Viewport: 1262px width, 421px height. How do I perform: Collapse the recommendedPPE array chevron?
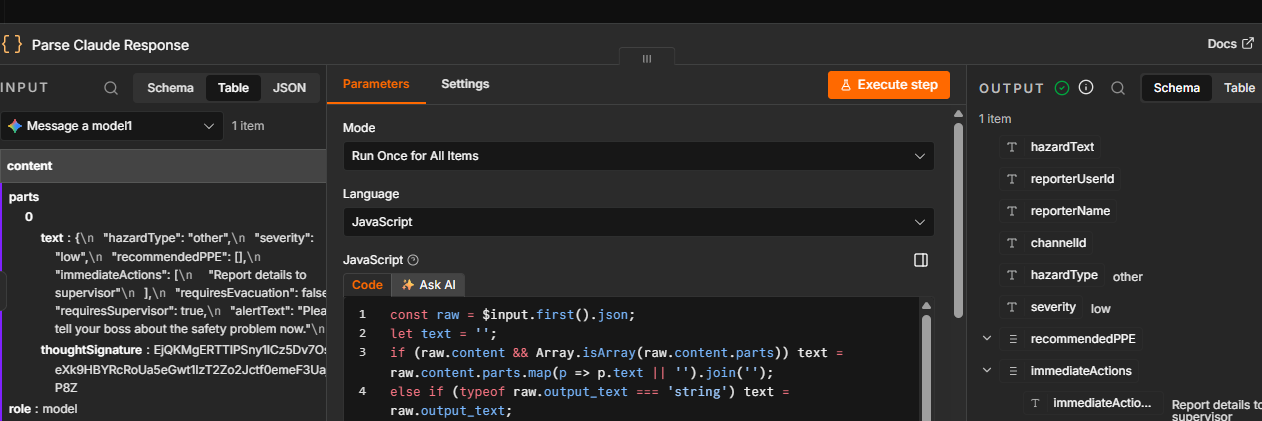[987, 339]
